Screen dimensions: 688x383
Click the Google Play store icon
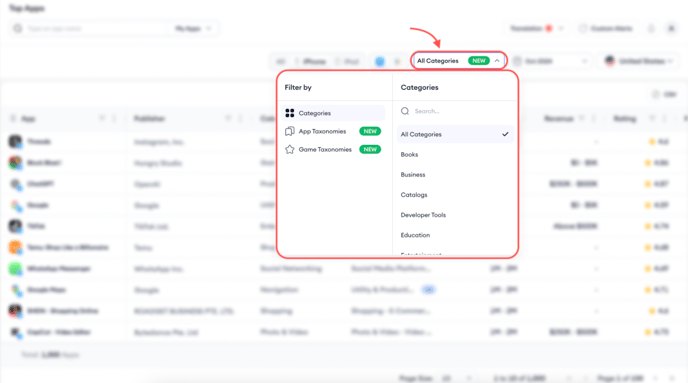(398, 61)
